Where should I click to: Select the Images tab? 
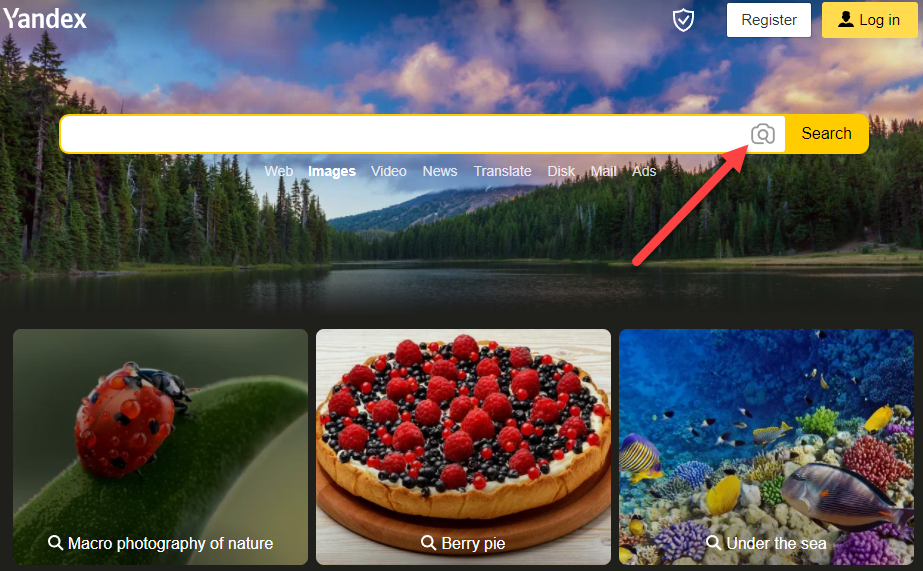click(332, 171)
